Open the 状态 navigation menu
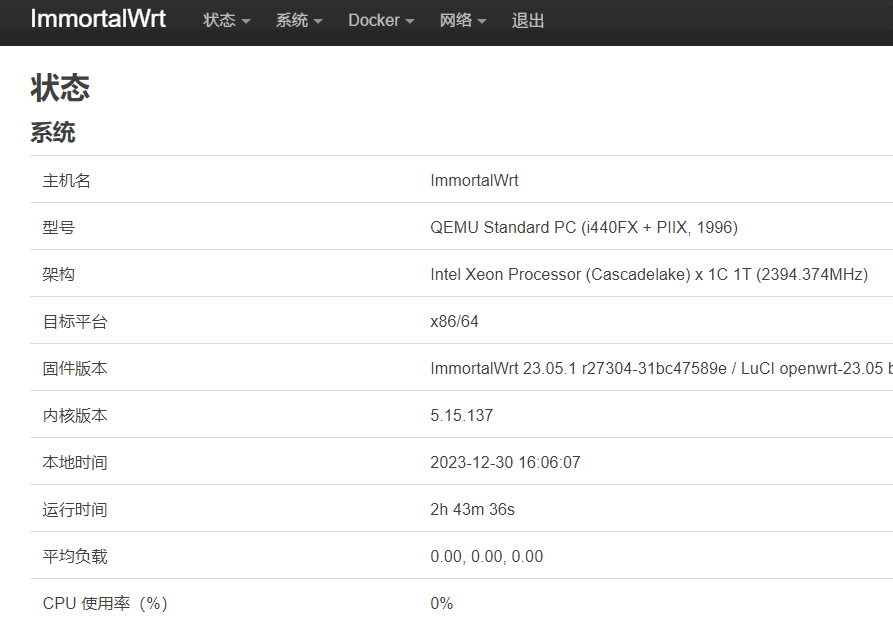The image size is (893, 619). [226, 21]
